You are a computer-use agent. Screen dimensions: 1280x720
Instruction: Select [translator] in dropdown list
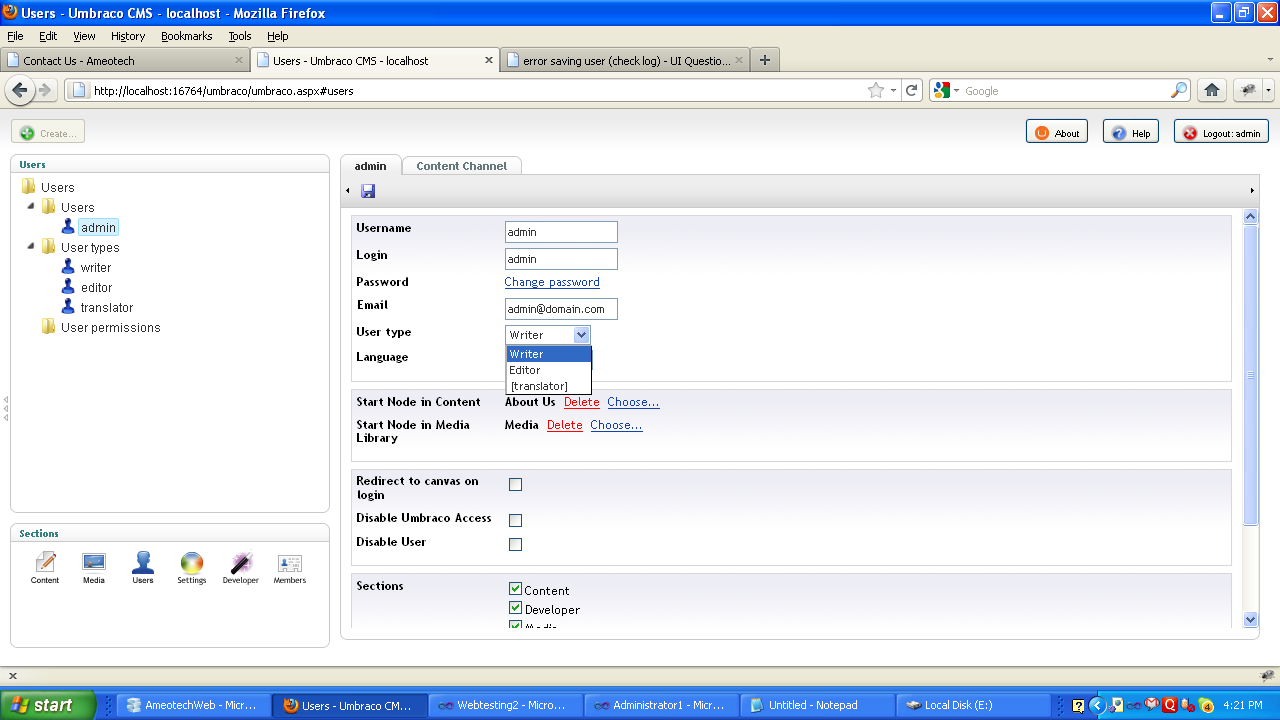point(549,386)
